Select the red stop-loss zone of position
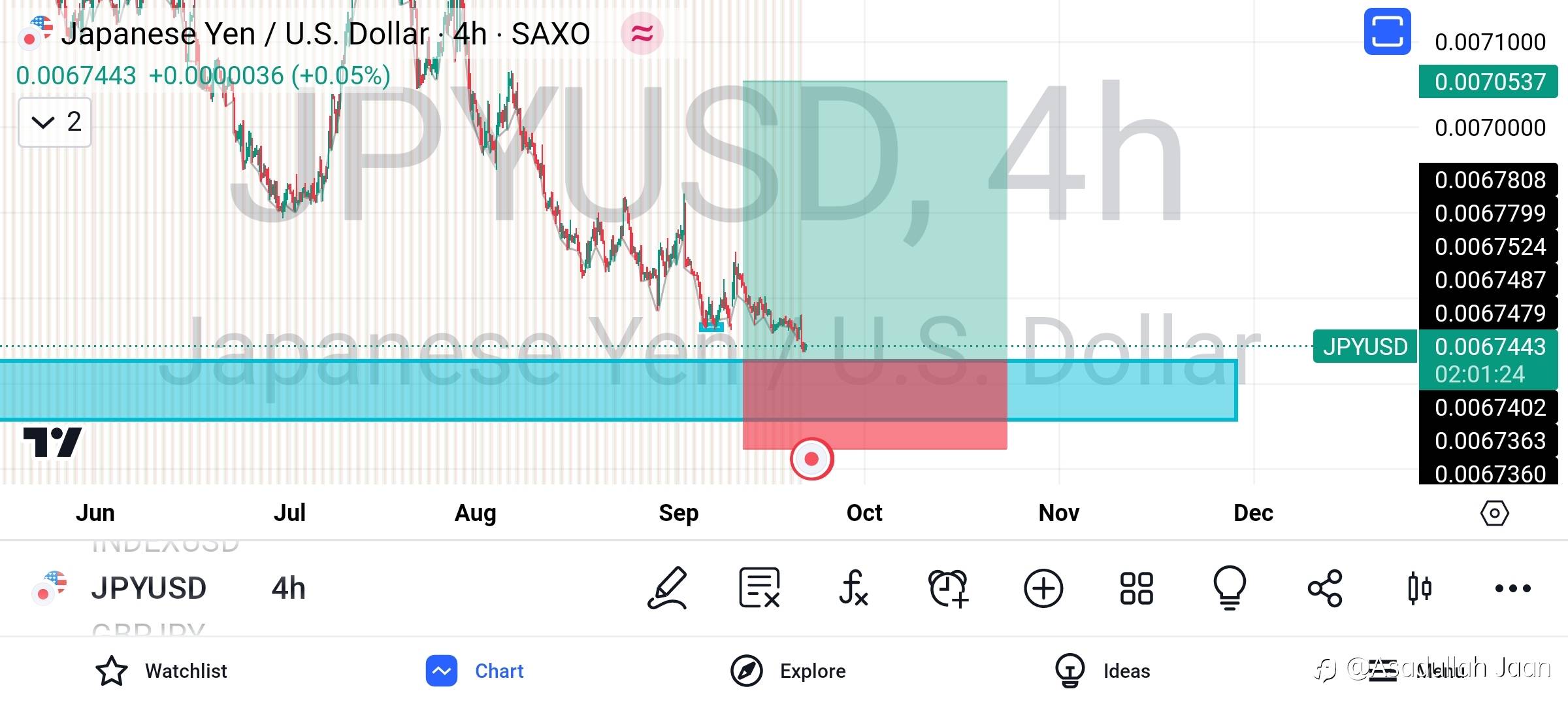This screenshot has width=1568, height=706. [x=875, y=404]
